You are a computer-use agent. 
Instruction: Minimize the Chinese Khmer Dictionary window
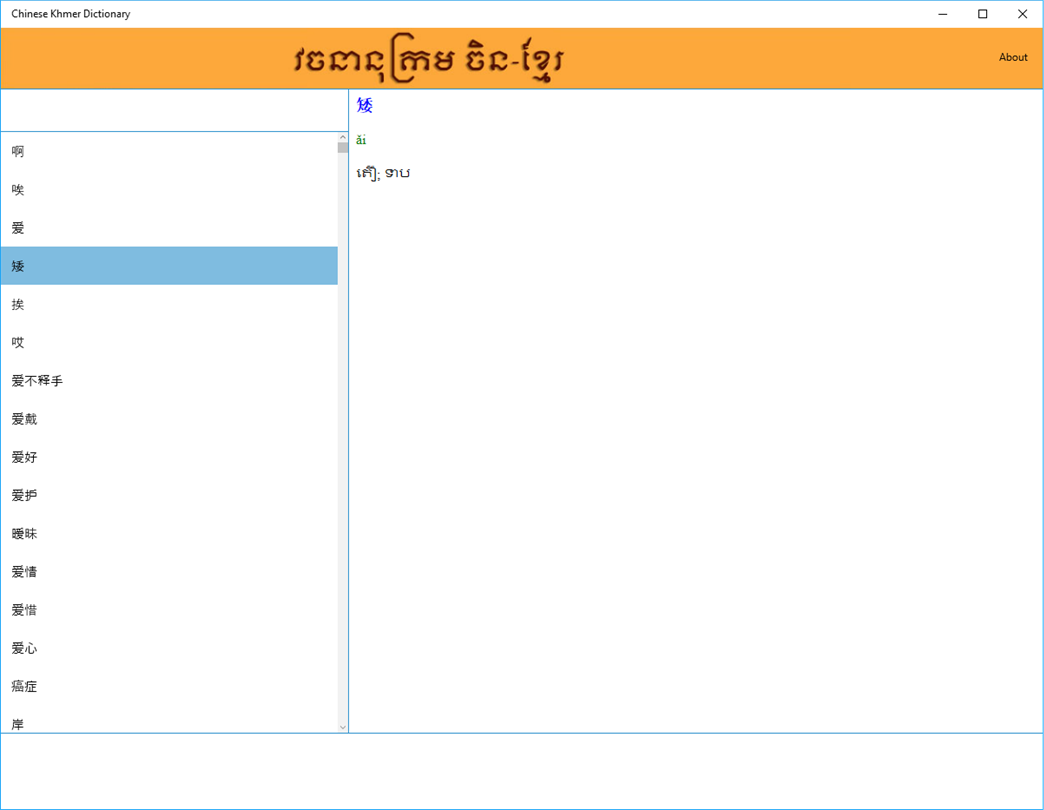[x=943, y=14]
